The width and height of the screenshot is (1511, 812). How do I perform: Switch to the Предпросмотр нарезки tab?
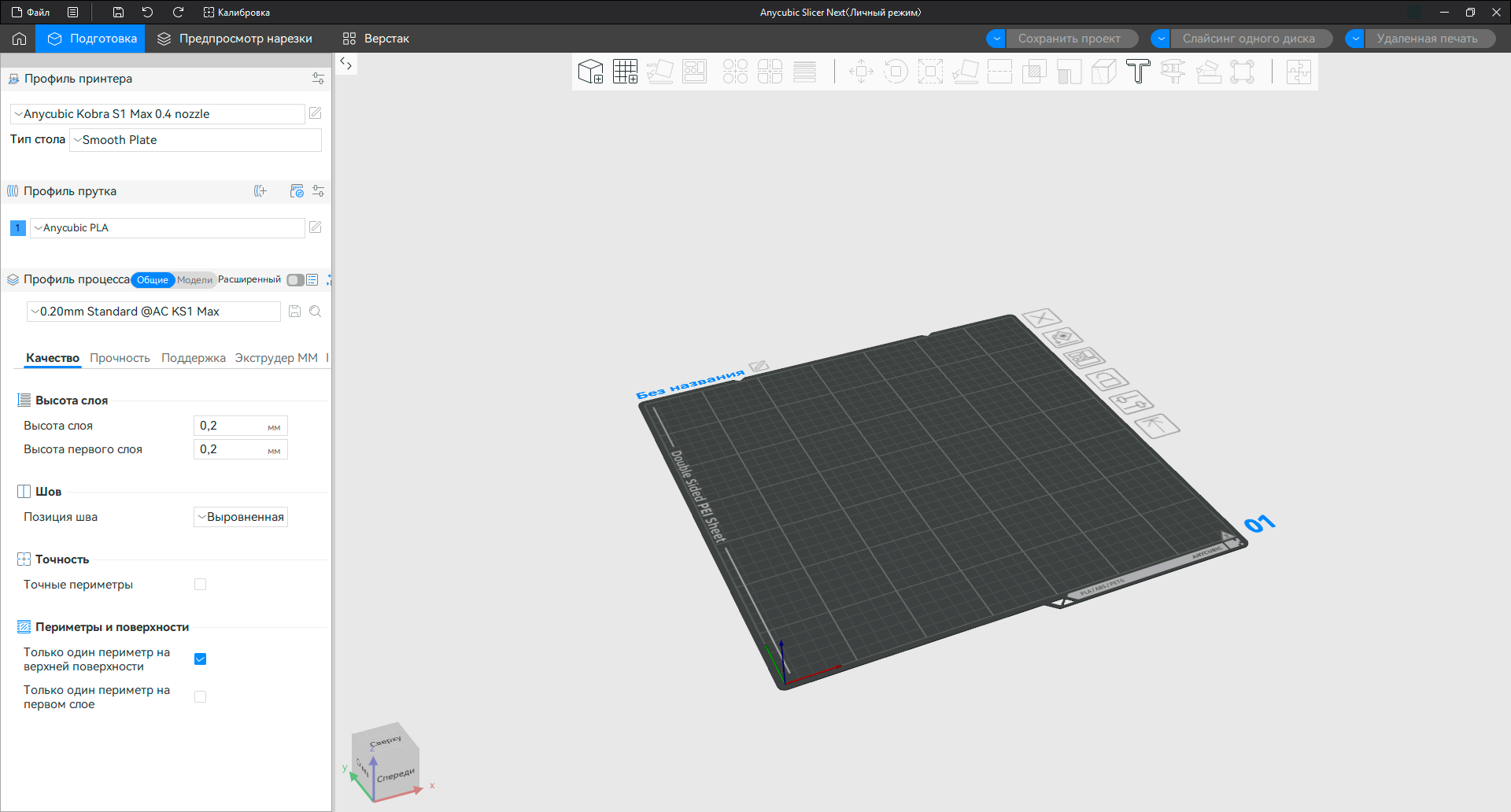235,39
